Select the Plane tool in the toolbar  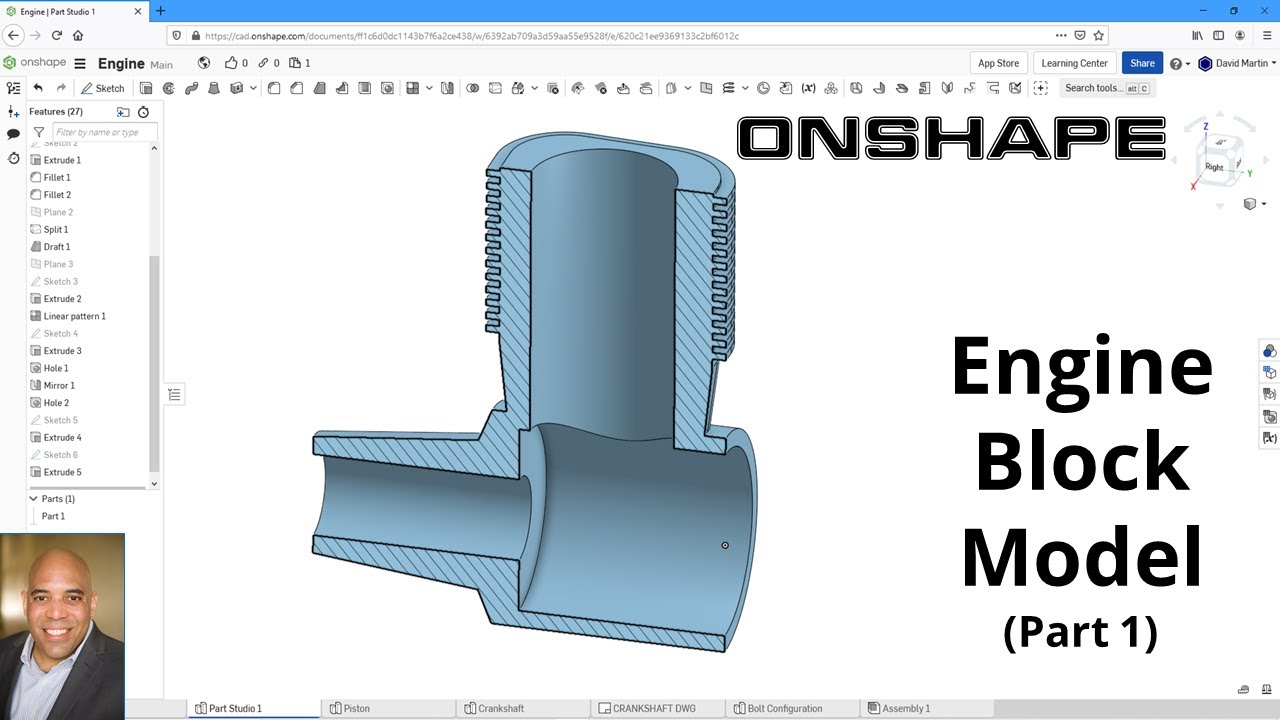706,88
